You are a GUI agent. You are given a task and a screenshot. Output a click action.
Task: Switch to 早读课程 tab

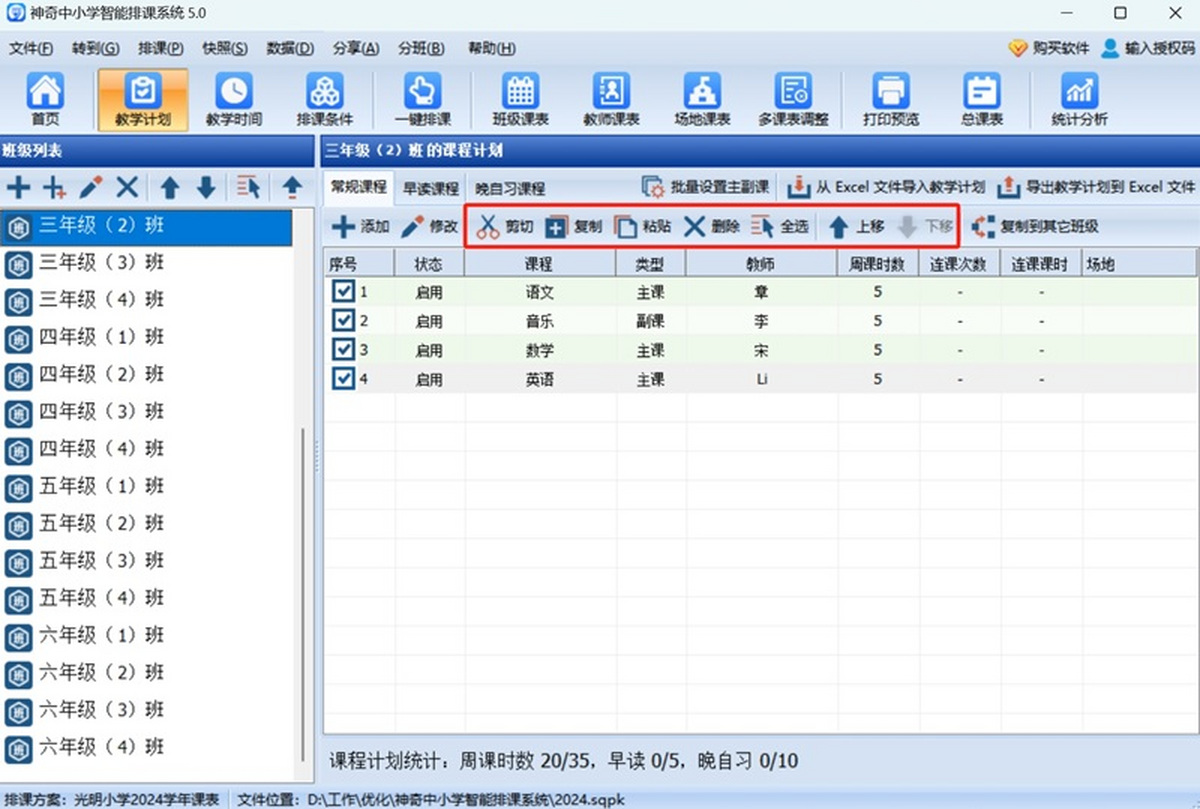430,188
